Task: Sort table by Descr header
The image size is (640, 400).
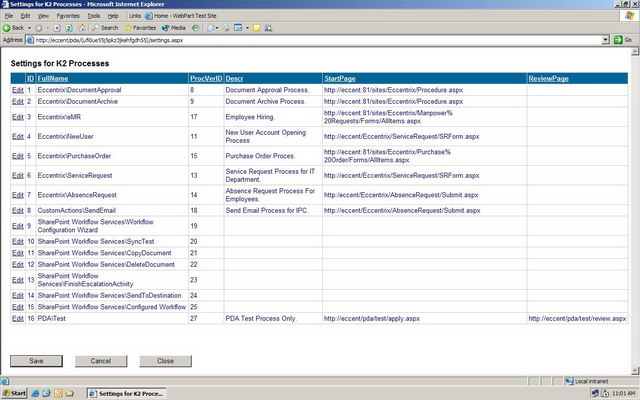Action: (234, 78)
